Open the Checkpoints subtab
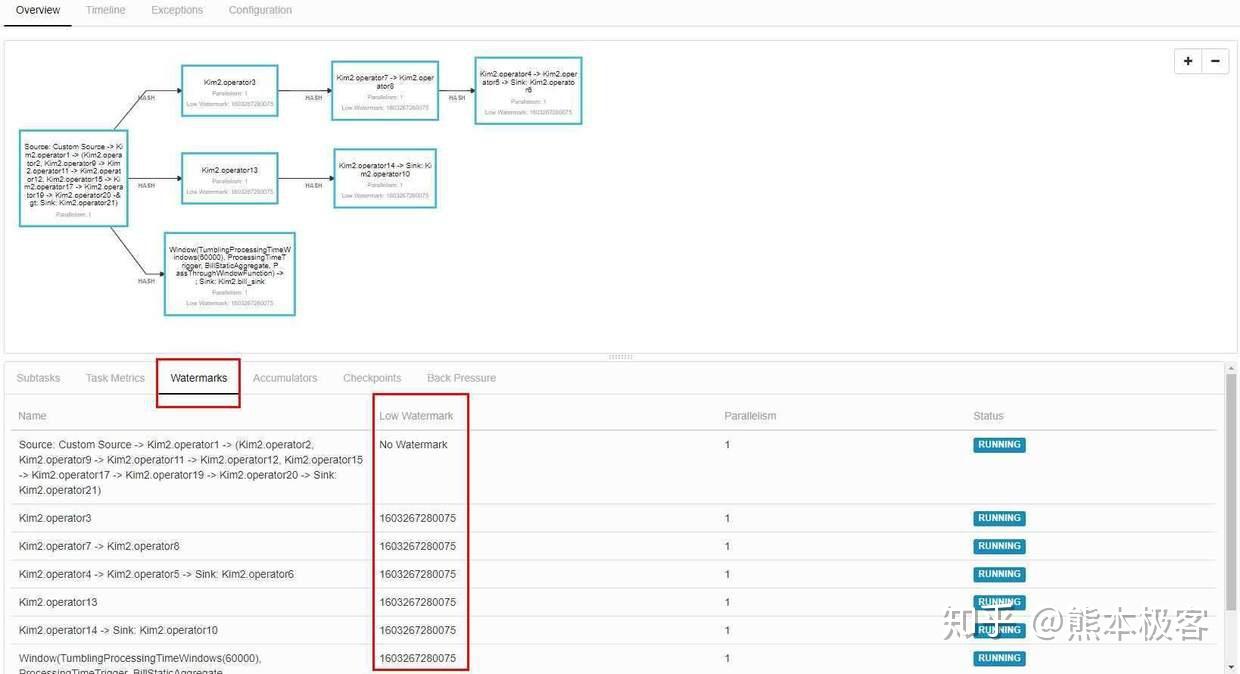Image resolution: width=1240 pixels, height=674 pixels. [x=371, y=378]
